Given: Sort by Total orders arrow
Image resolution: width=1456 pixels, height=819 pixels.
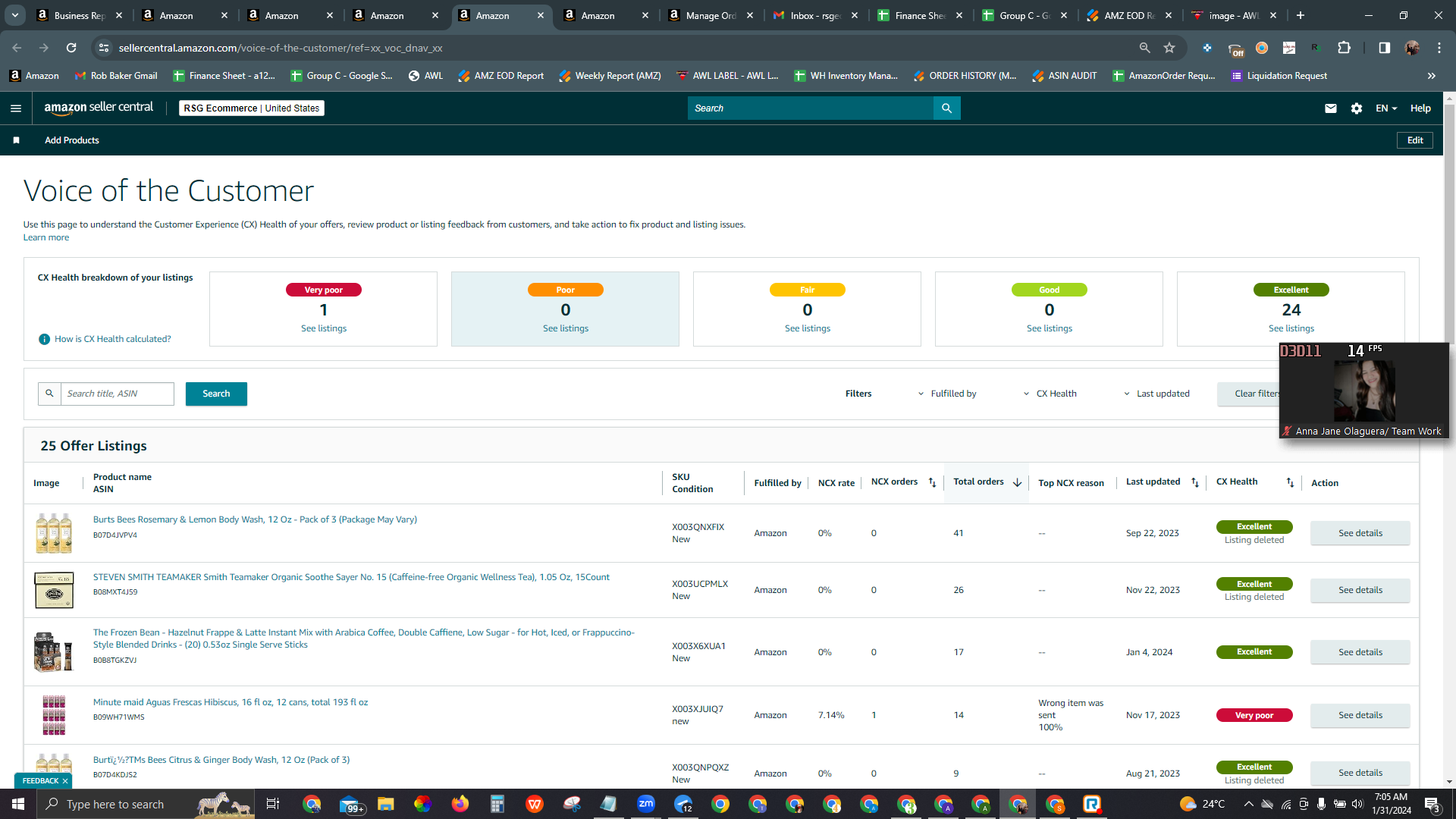Looking at the screenshot, I should [x=1017, y=483].
